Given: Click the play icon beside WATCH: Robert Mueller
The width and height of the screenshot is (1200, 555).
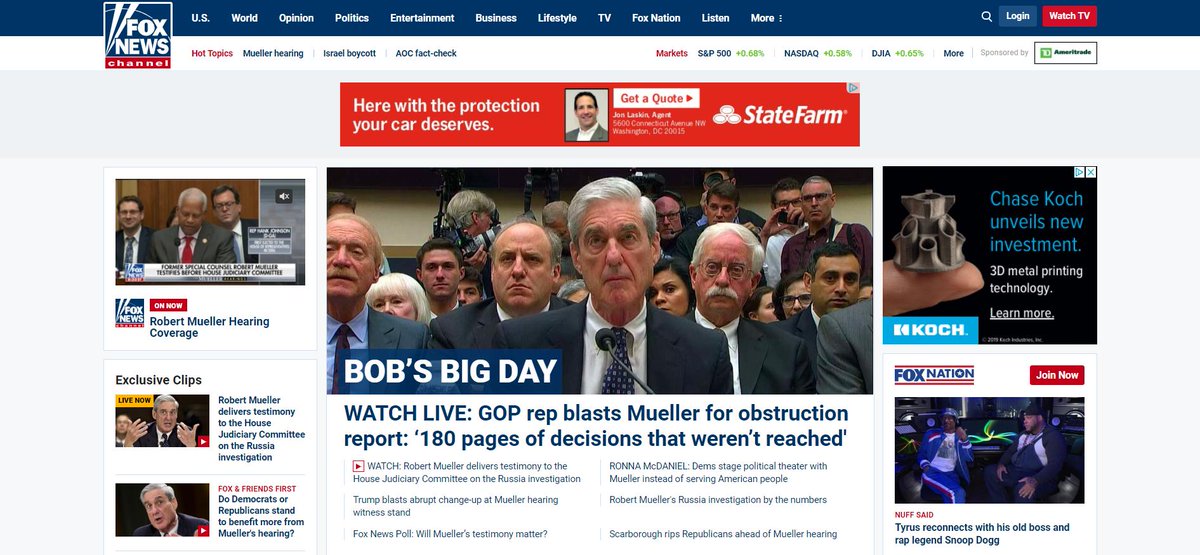Looking at the screenshot, I should tap(358, 466).
